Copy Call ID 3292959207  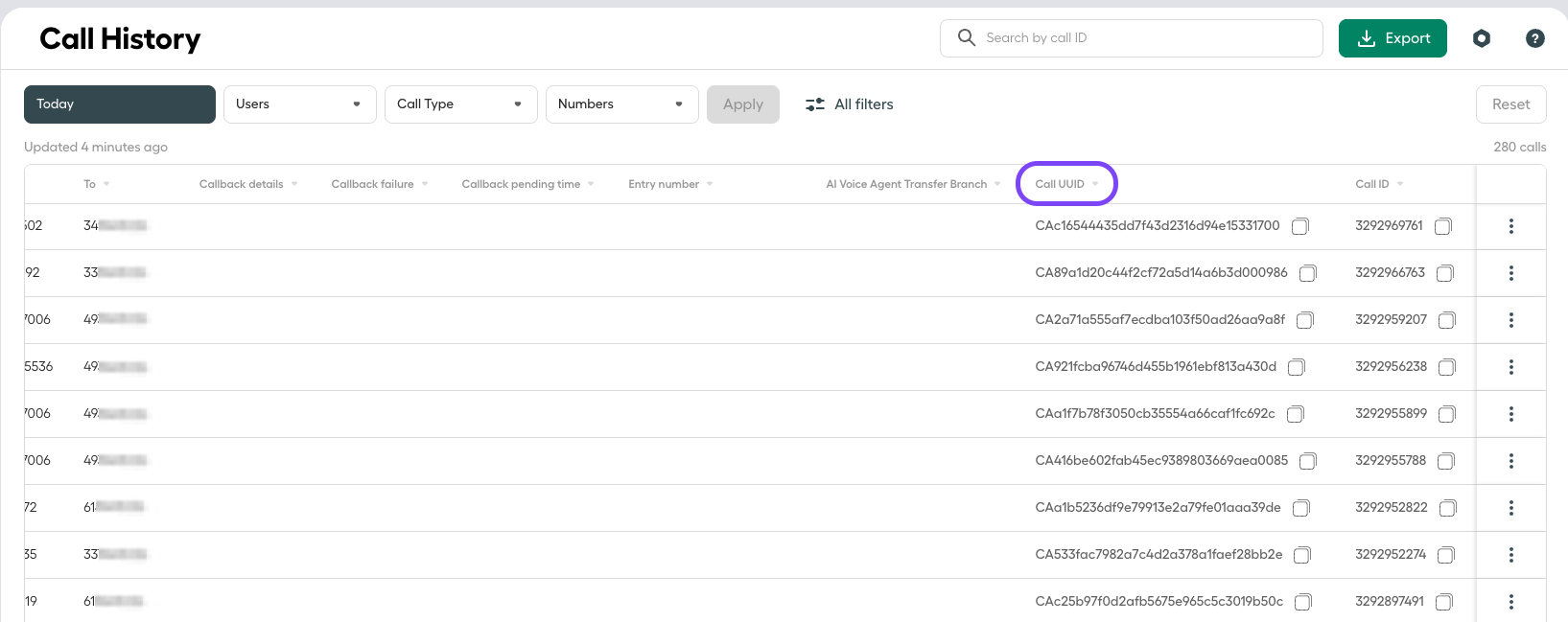tap(1447, 321)
